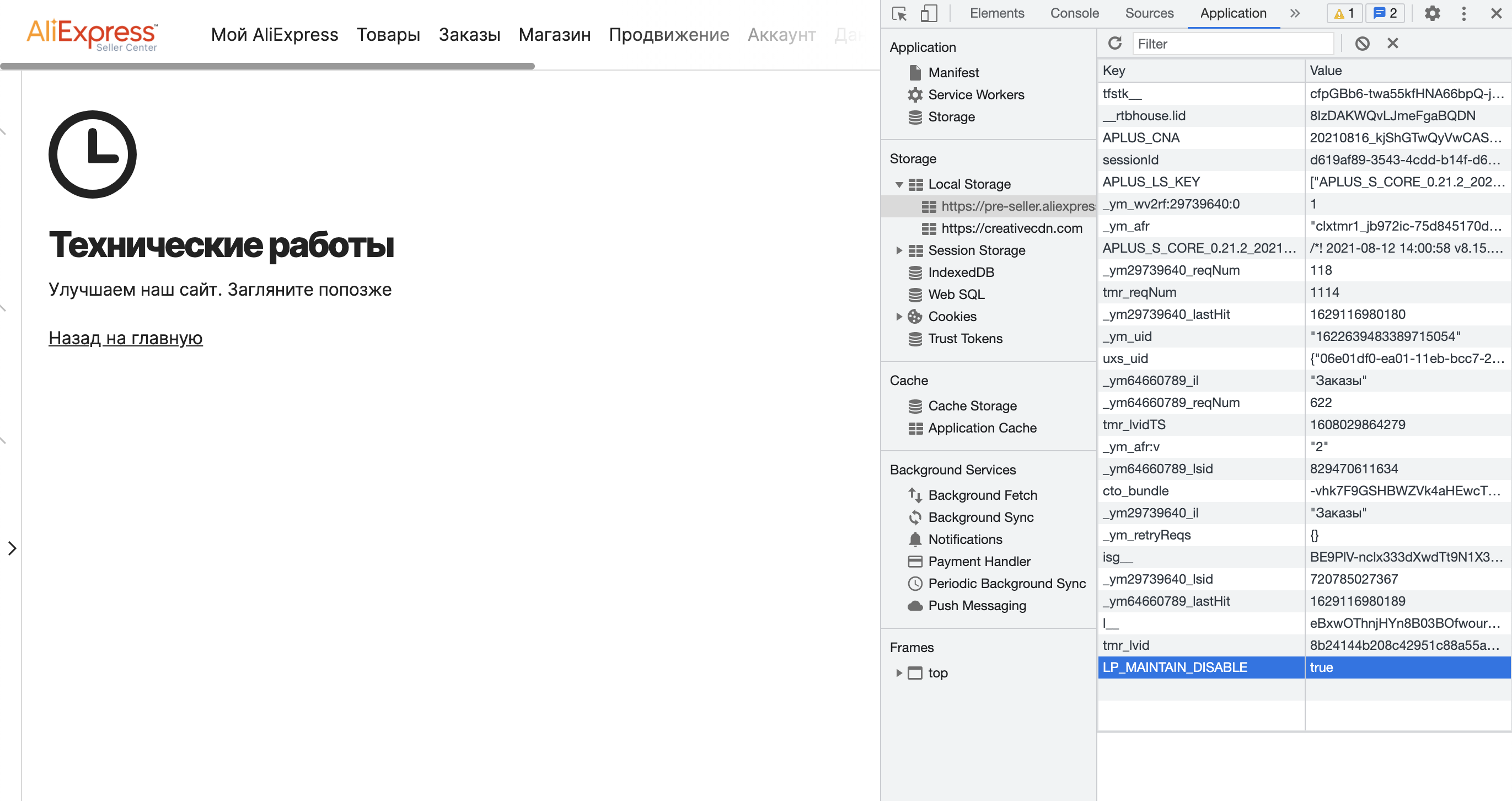Image resolution: width=1512 pixels, height=801 pixels.
Task: Expand the top frame under Frames
Action: tap(900, 673)
